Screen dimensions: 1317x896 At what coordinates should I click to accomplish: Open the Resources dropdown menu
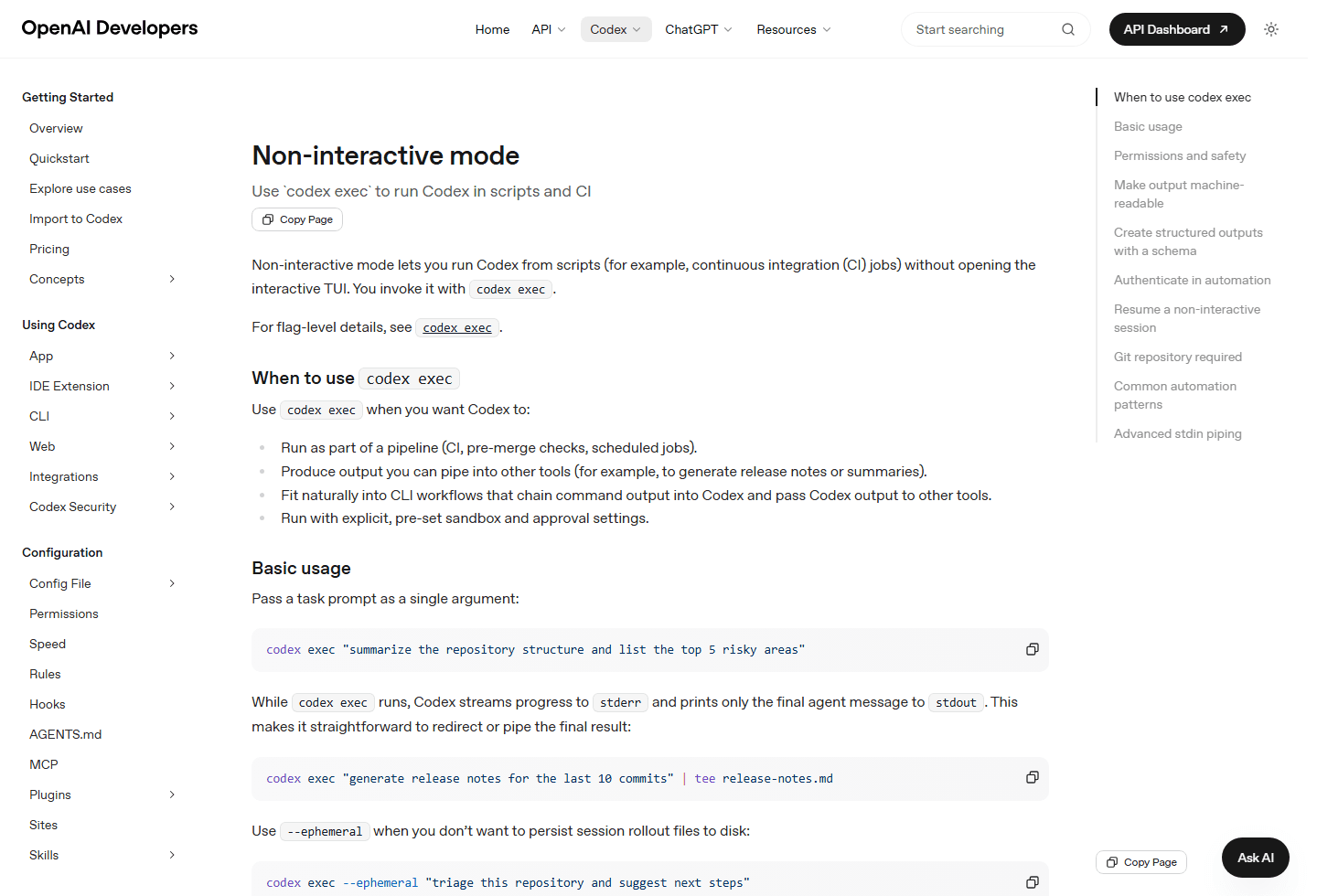click(x=794, y=29)
